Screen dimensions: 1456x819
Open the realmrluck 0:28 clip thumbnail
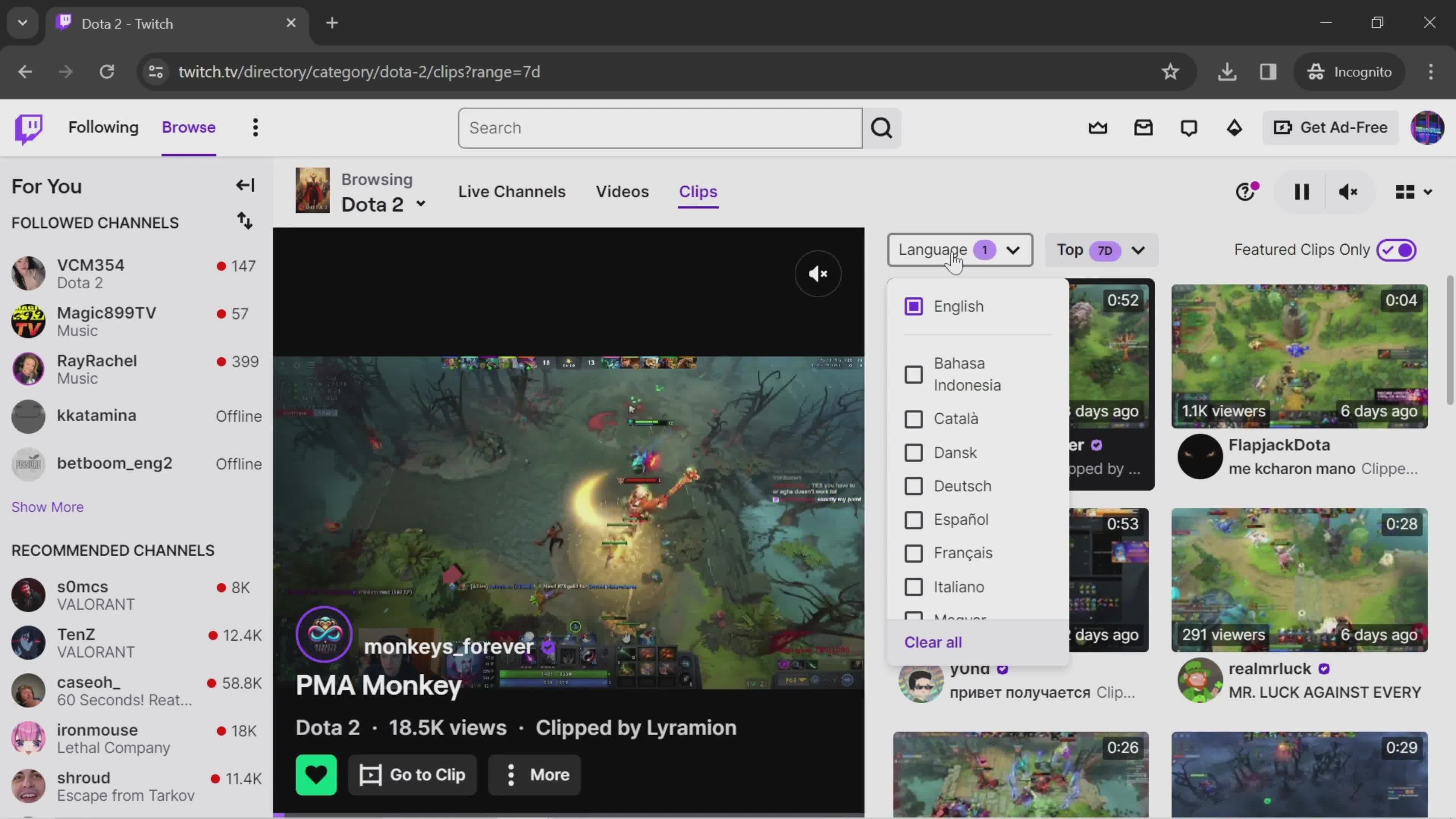pyautogui.click(x=1299, y=580)
